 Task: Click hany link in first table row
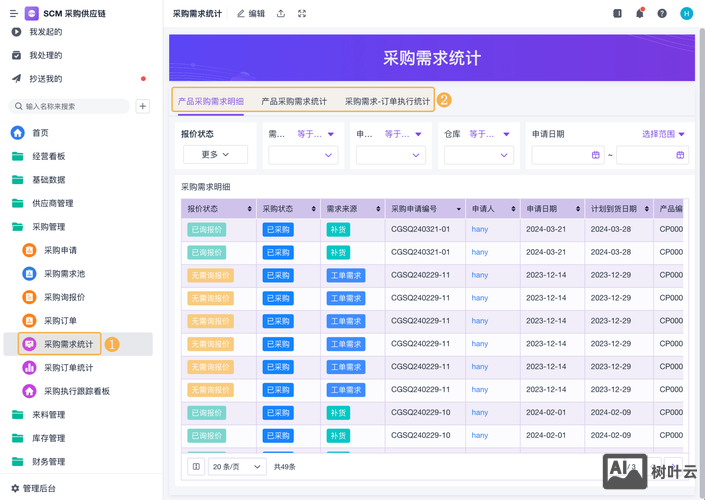tap(480, 229)
